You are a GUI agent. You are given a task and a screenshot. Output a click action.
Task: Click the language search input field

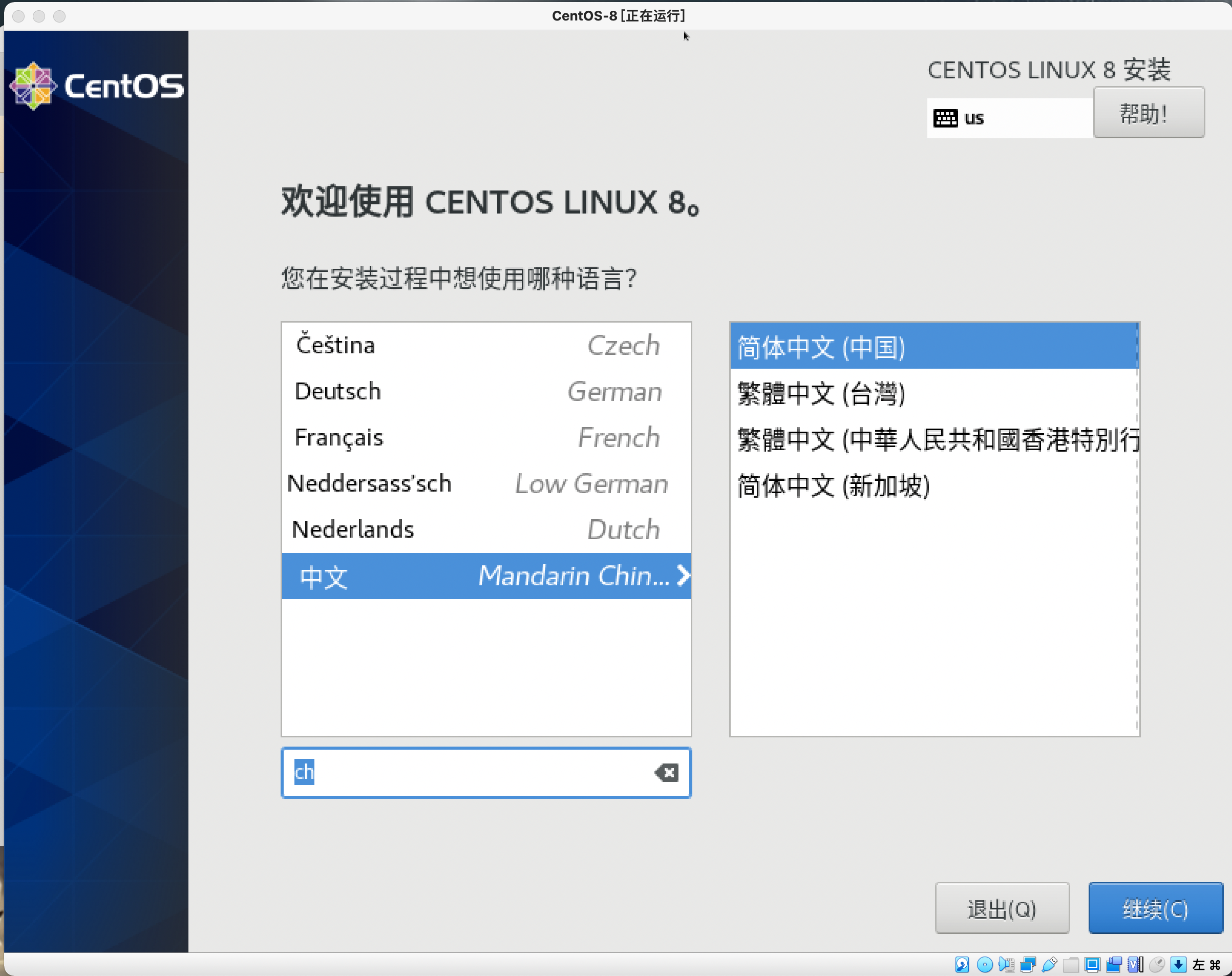point(469,773)
